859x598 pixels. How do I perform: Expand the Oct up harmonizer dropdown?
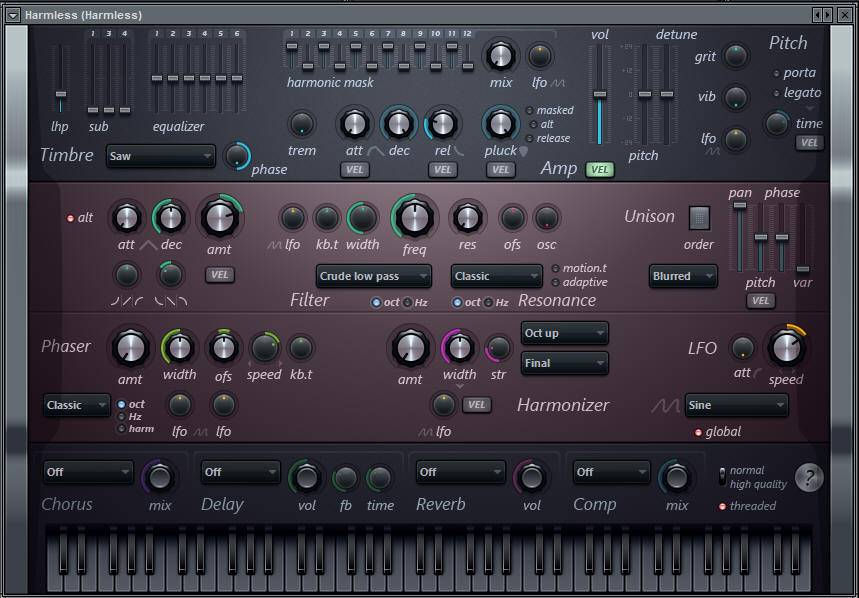click(565, 333)
